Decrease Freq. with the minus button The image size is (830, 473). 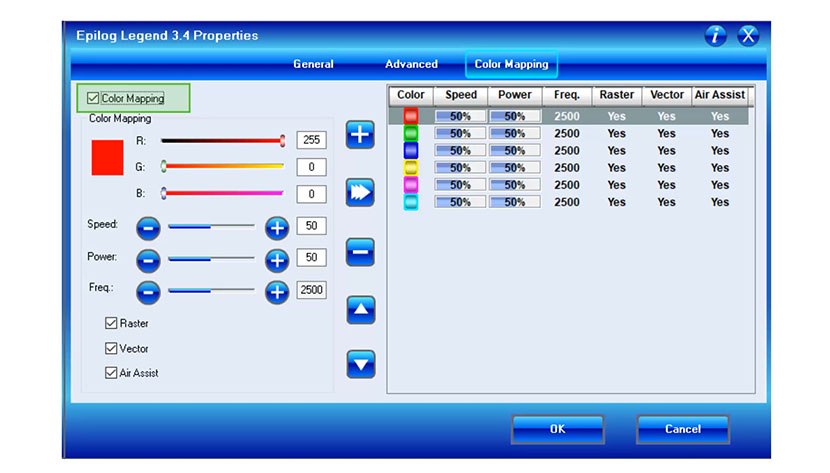coord(148,292)
